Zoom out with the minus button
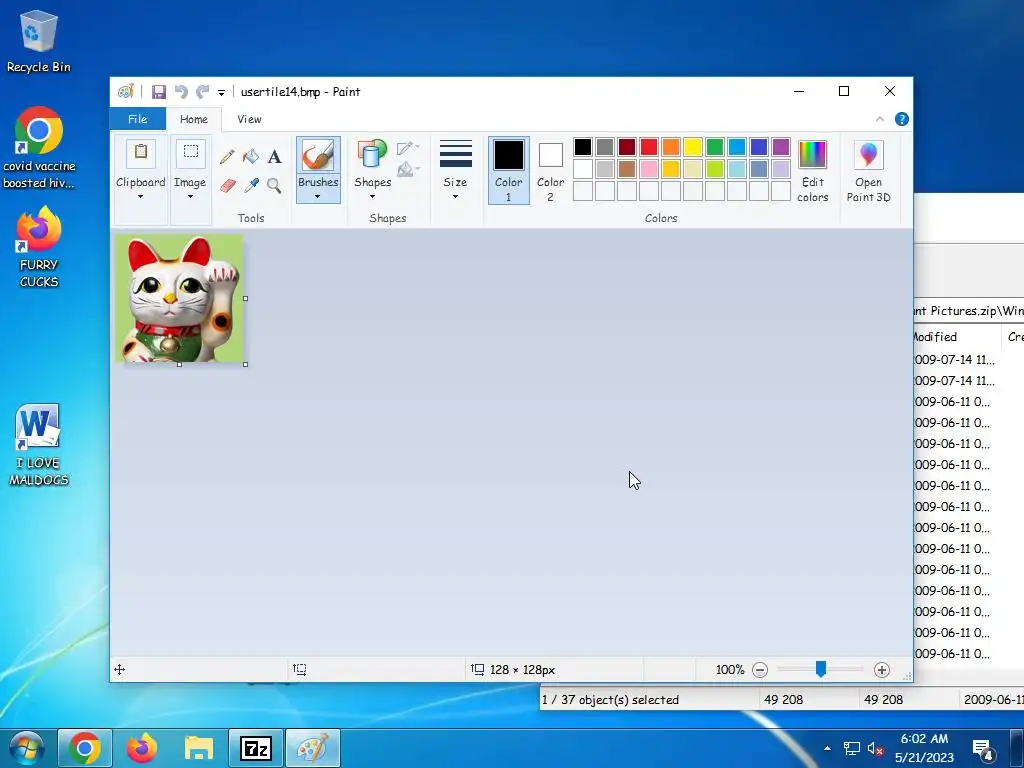 coord(760,669)
